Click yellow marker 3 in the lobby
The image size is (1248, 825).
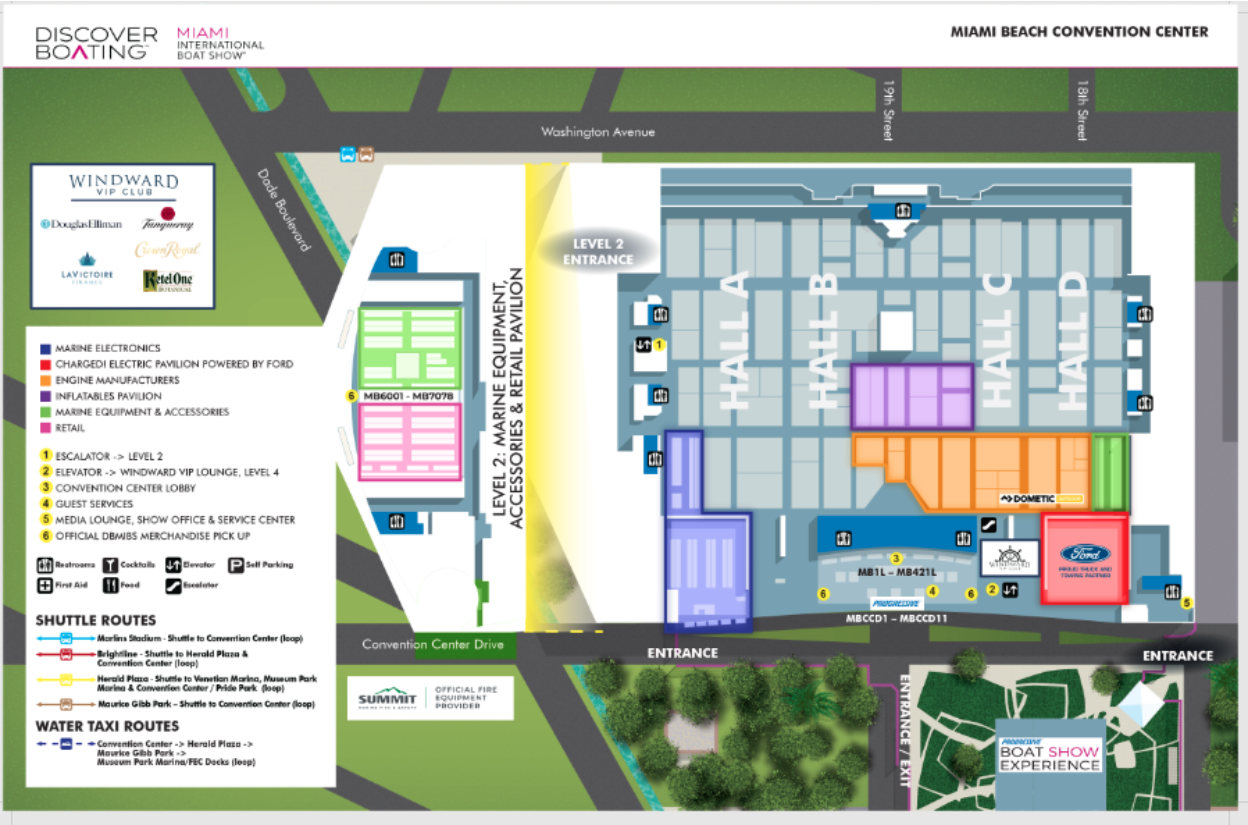[x=897, y=558]
